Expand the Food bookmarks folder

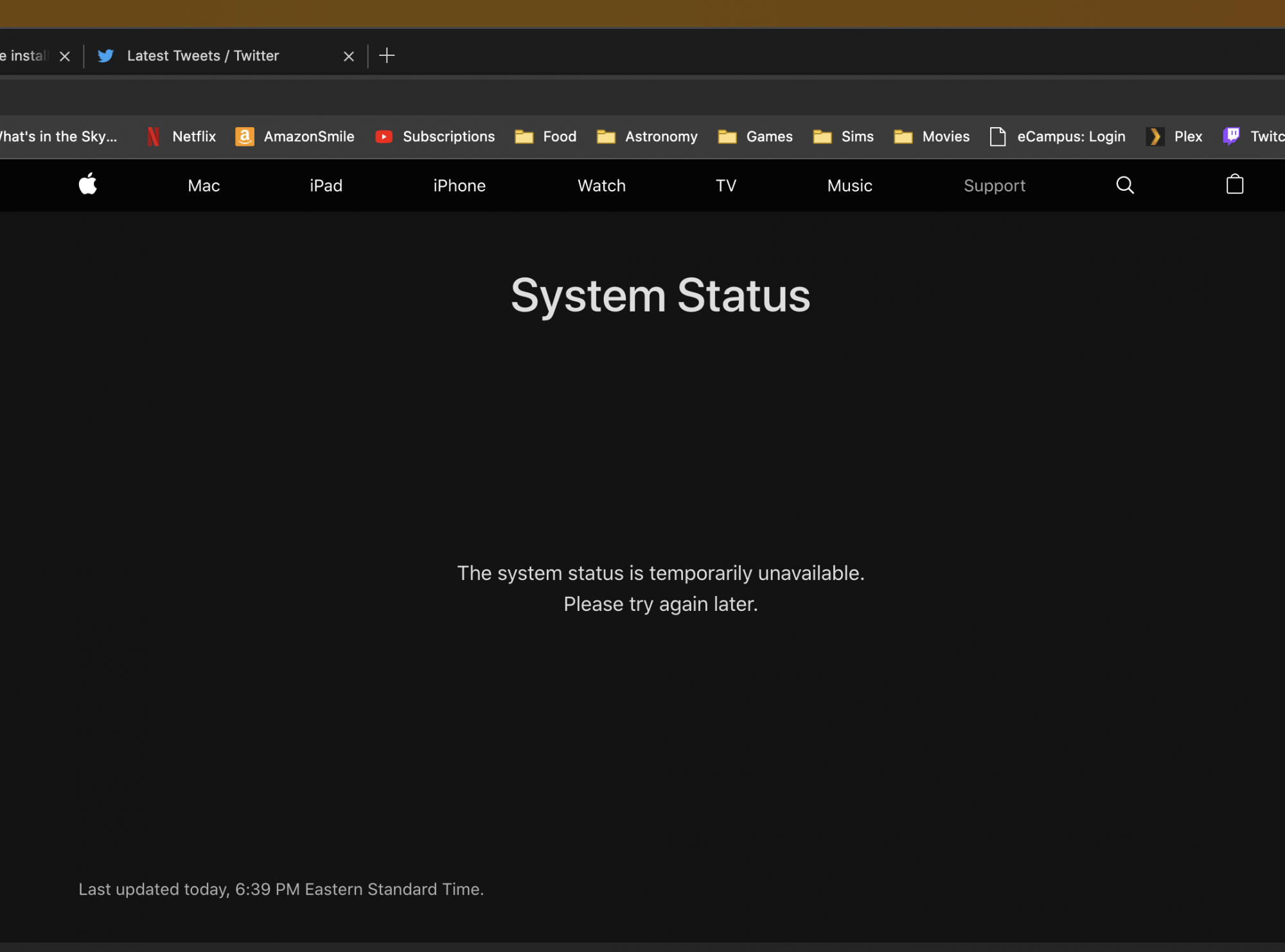(x=546, y=137)
